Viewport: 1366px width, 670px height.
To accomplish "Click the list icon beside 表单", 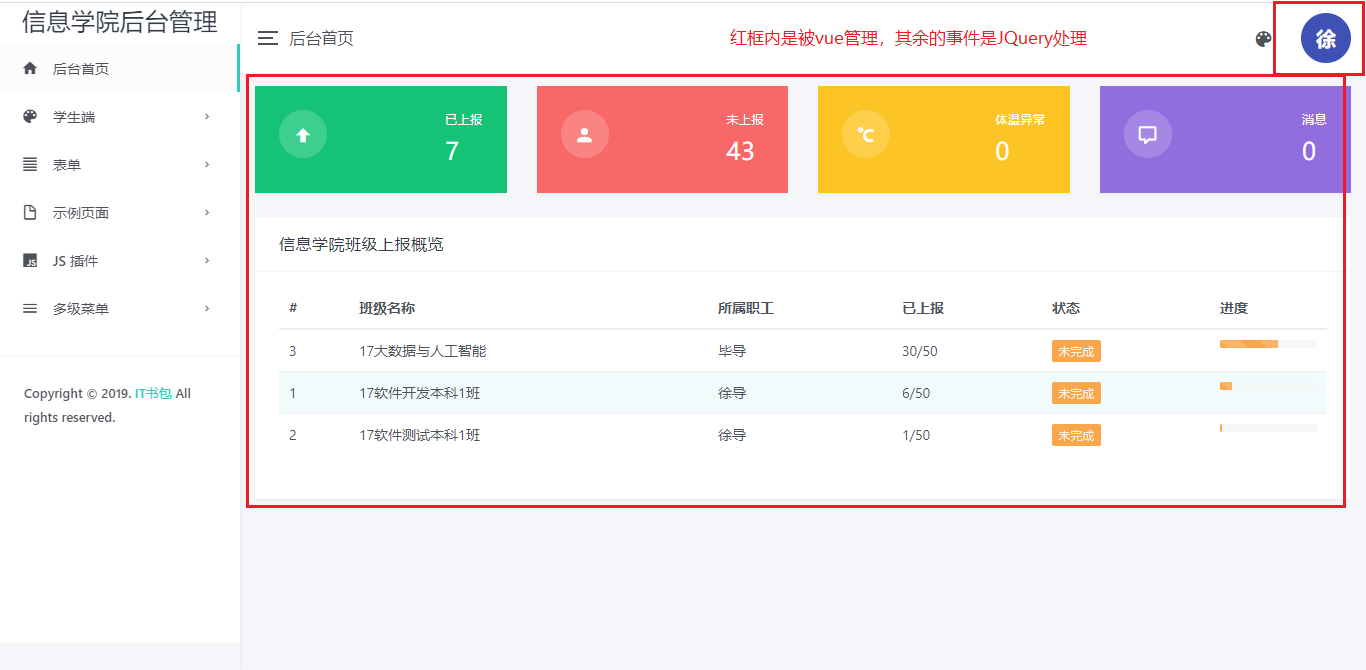I will coord(30,165).
